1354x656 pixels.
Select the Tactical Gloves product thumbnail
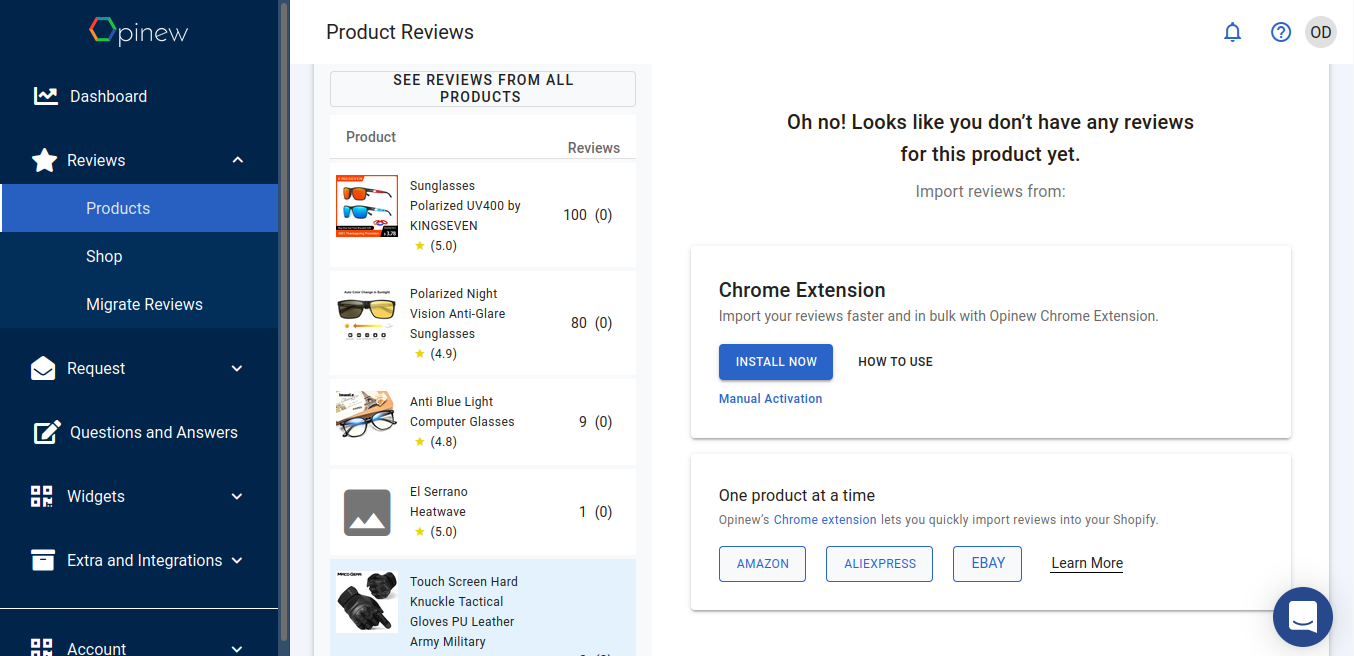tap(367, 602)
